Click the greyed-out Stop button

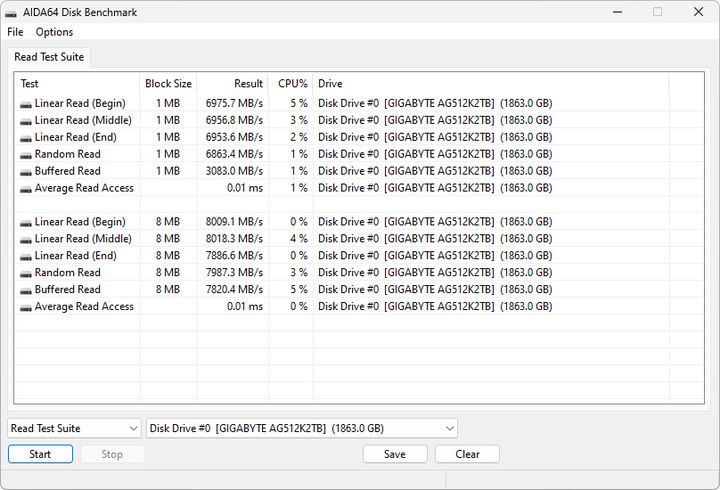112,454
